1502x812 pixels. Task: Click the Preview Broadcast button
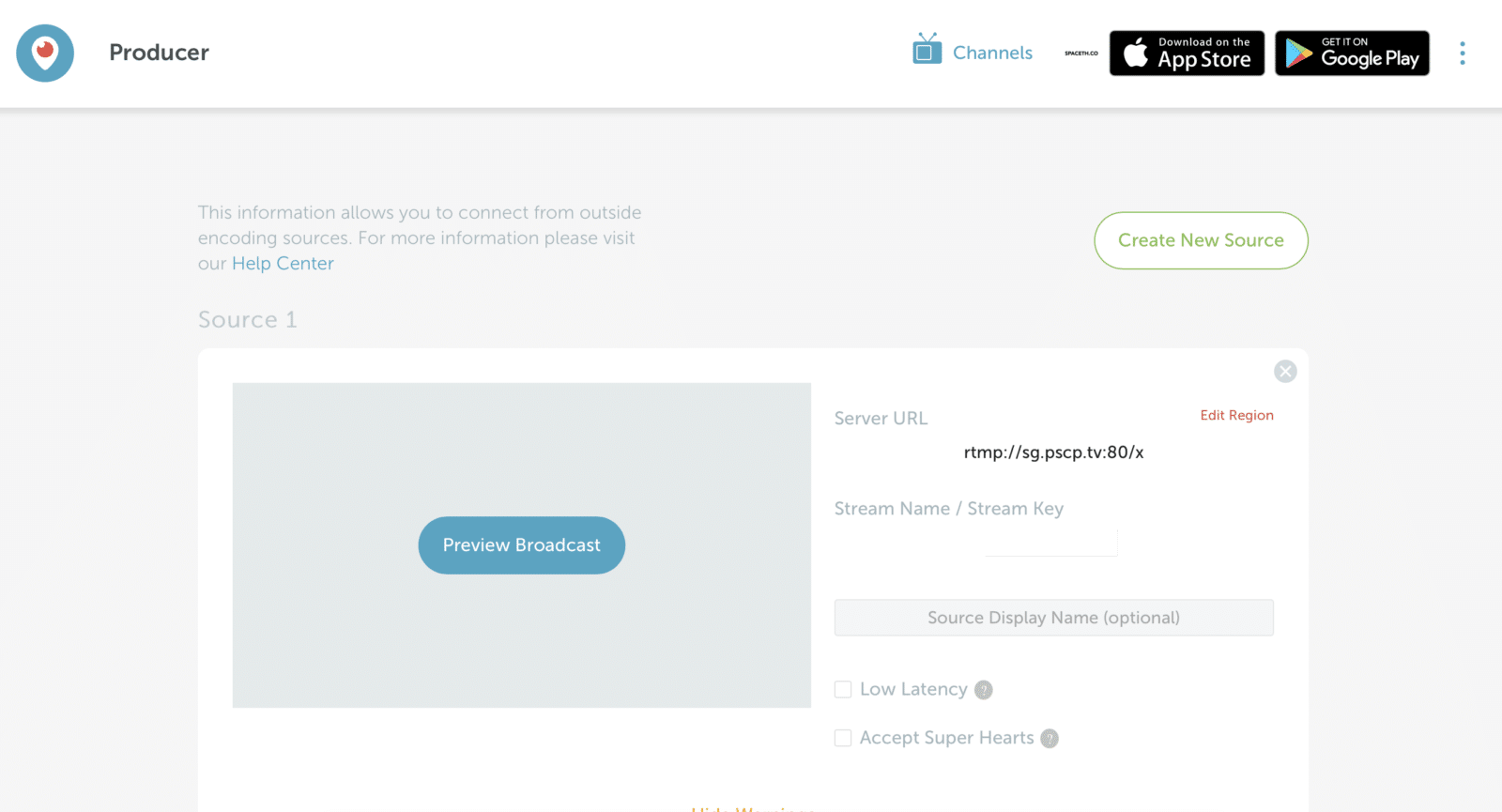pos(521,545)
